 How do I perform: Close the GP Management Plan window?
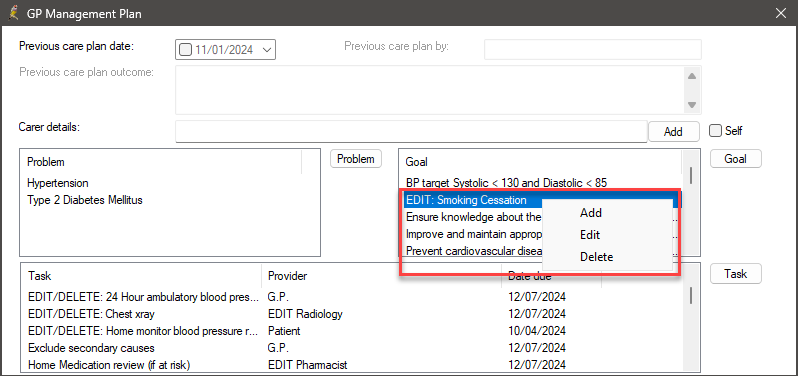[780, 14]
